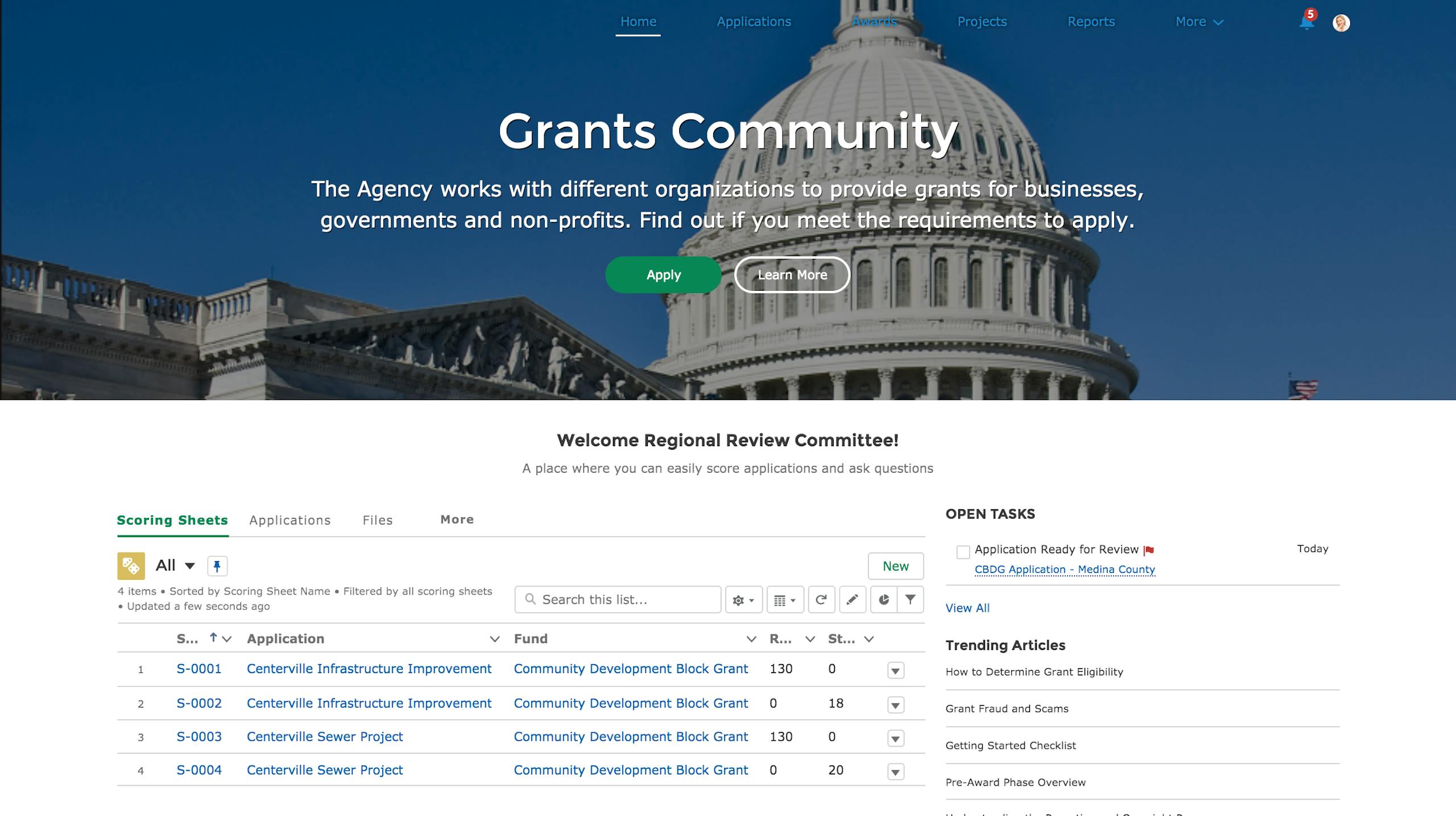Check the Application Ready for Review task

coord(963,552)
